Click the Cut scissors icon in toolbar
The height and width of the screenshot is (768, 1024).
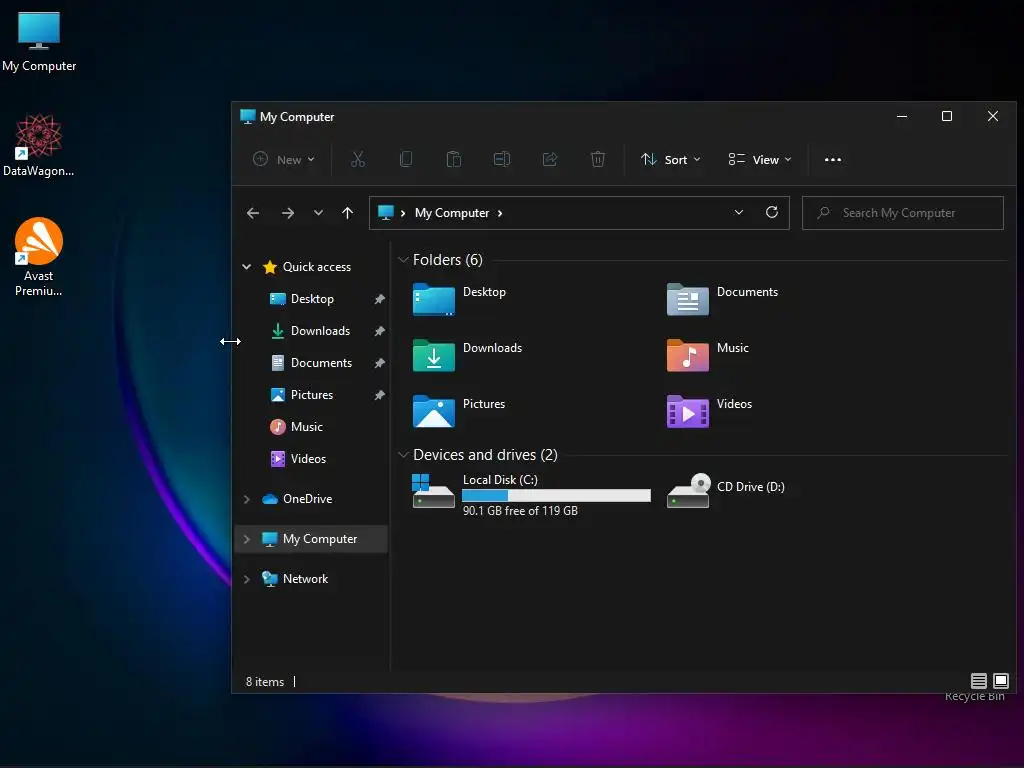coord(358,159)
